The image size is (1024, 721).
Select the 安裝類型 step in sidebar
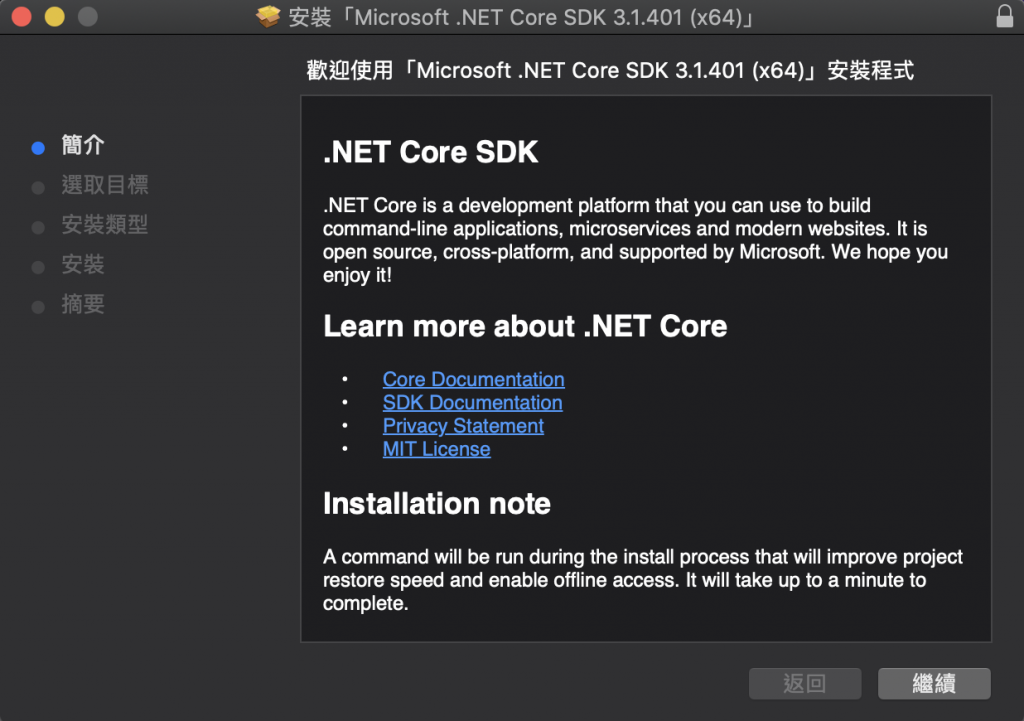click(105, 225)
